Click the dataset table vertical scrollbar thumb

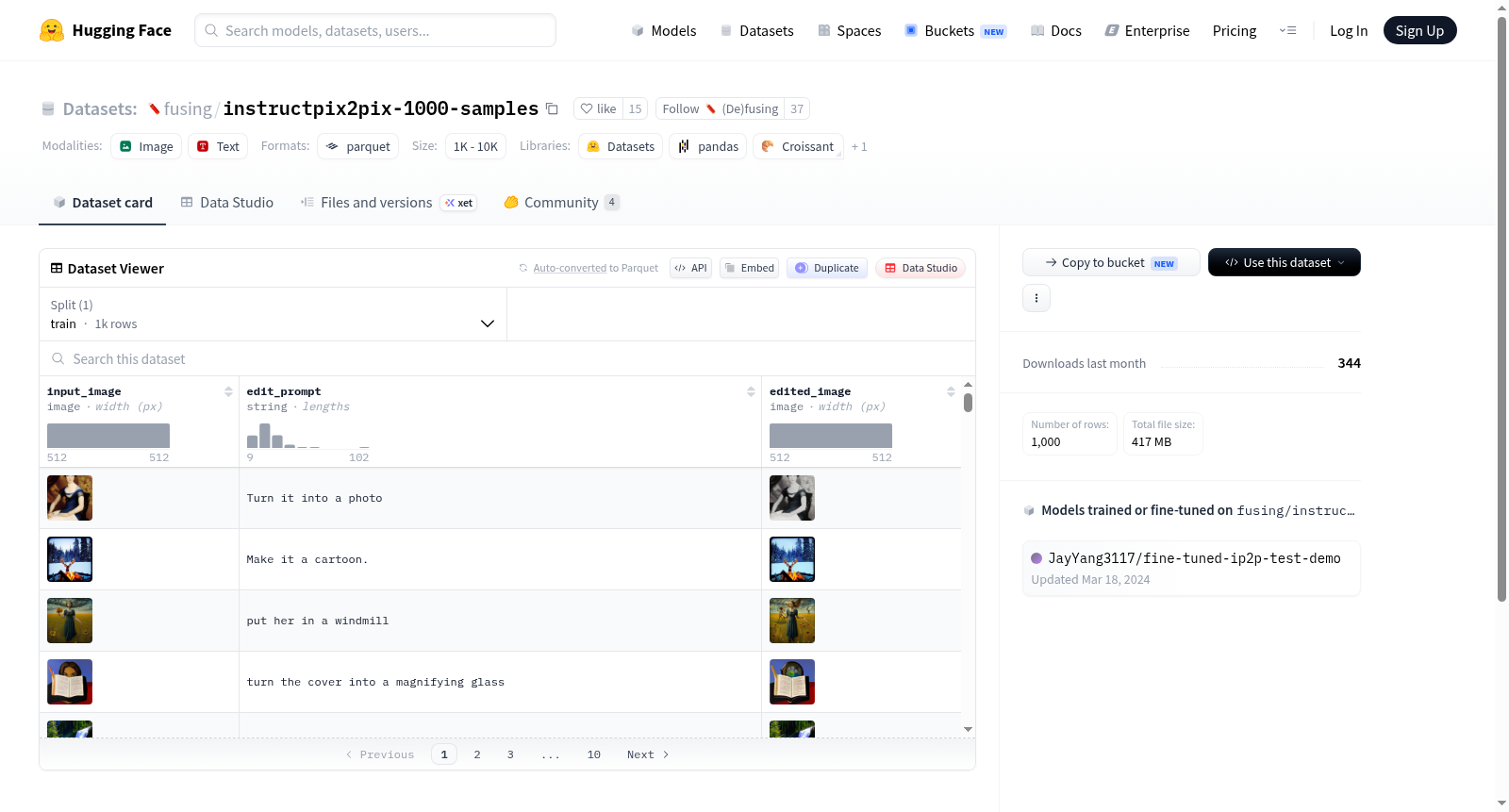[968, 403]
